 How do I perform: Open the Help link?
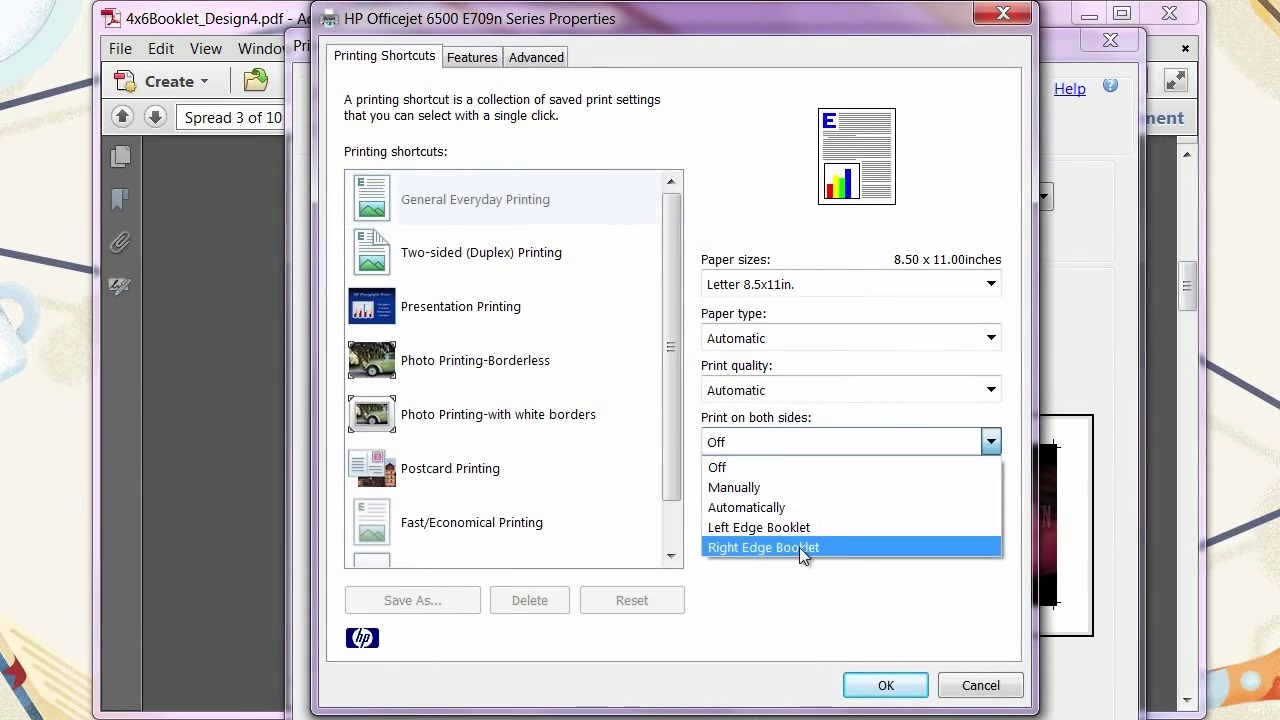1069,88
